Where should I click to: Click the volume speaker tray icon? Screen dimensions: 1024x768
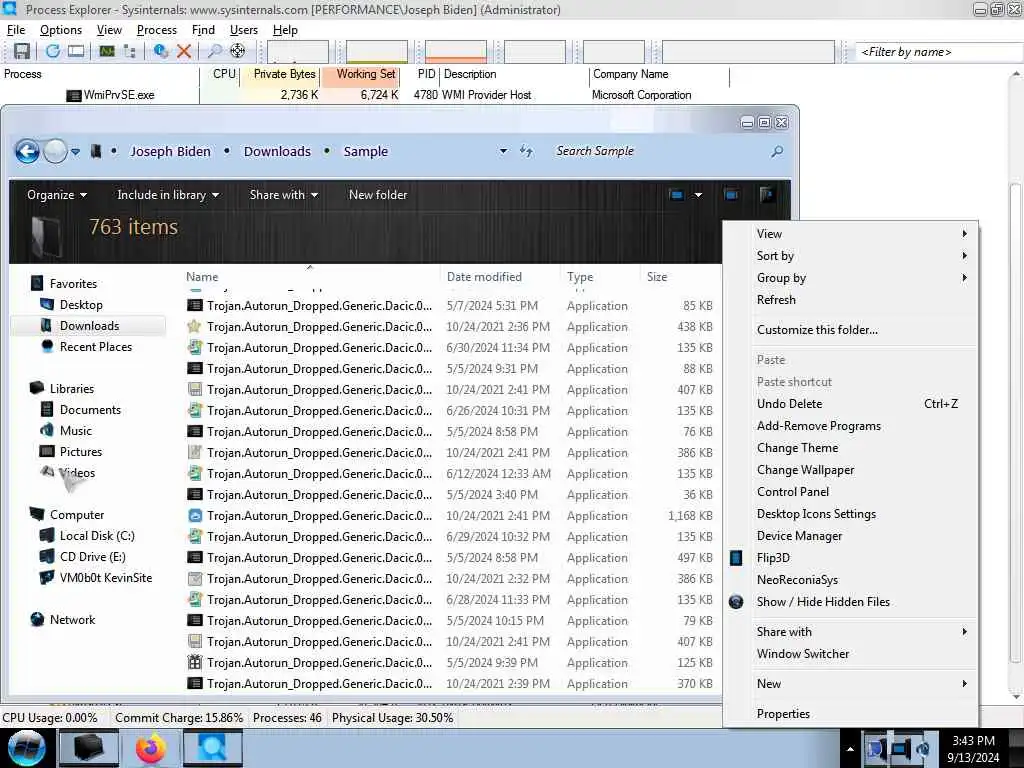[x=923, y=749]
